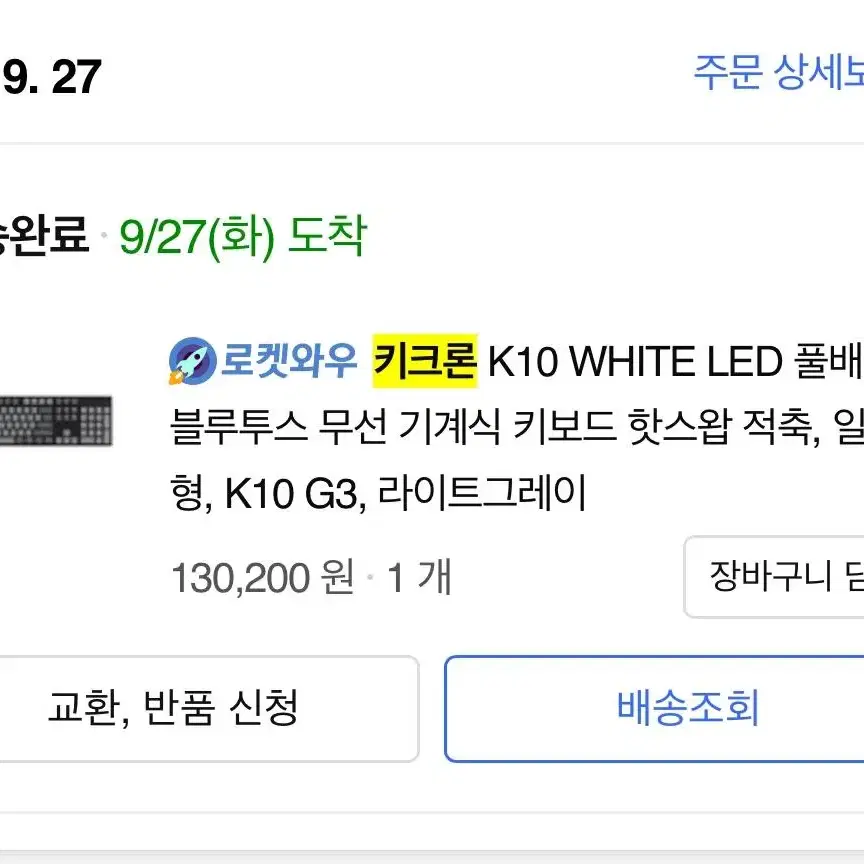Click the 130,200 원 price
The width and height of the screenshot is (864, 864).
tap(263, 578)
